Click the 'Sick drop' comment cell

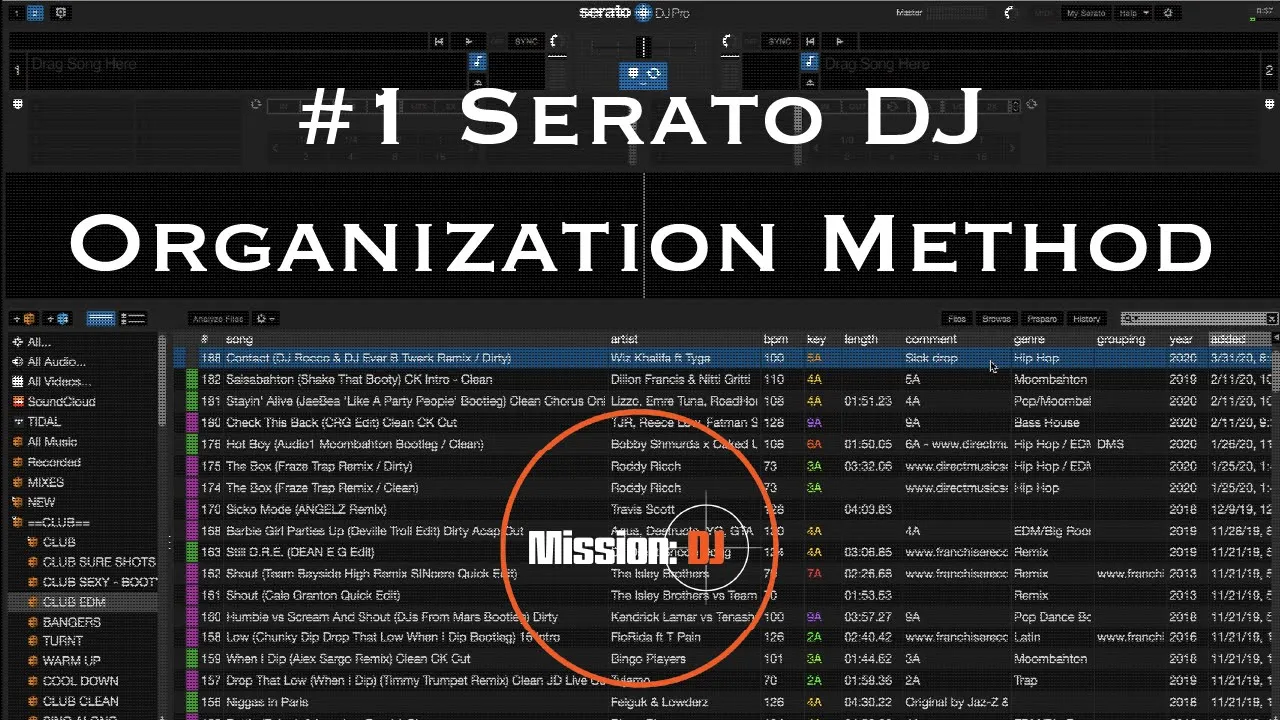pyautogui.click(x=931, y=358)
